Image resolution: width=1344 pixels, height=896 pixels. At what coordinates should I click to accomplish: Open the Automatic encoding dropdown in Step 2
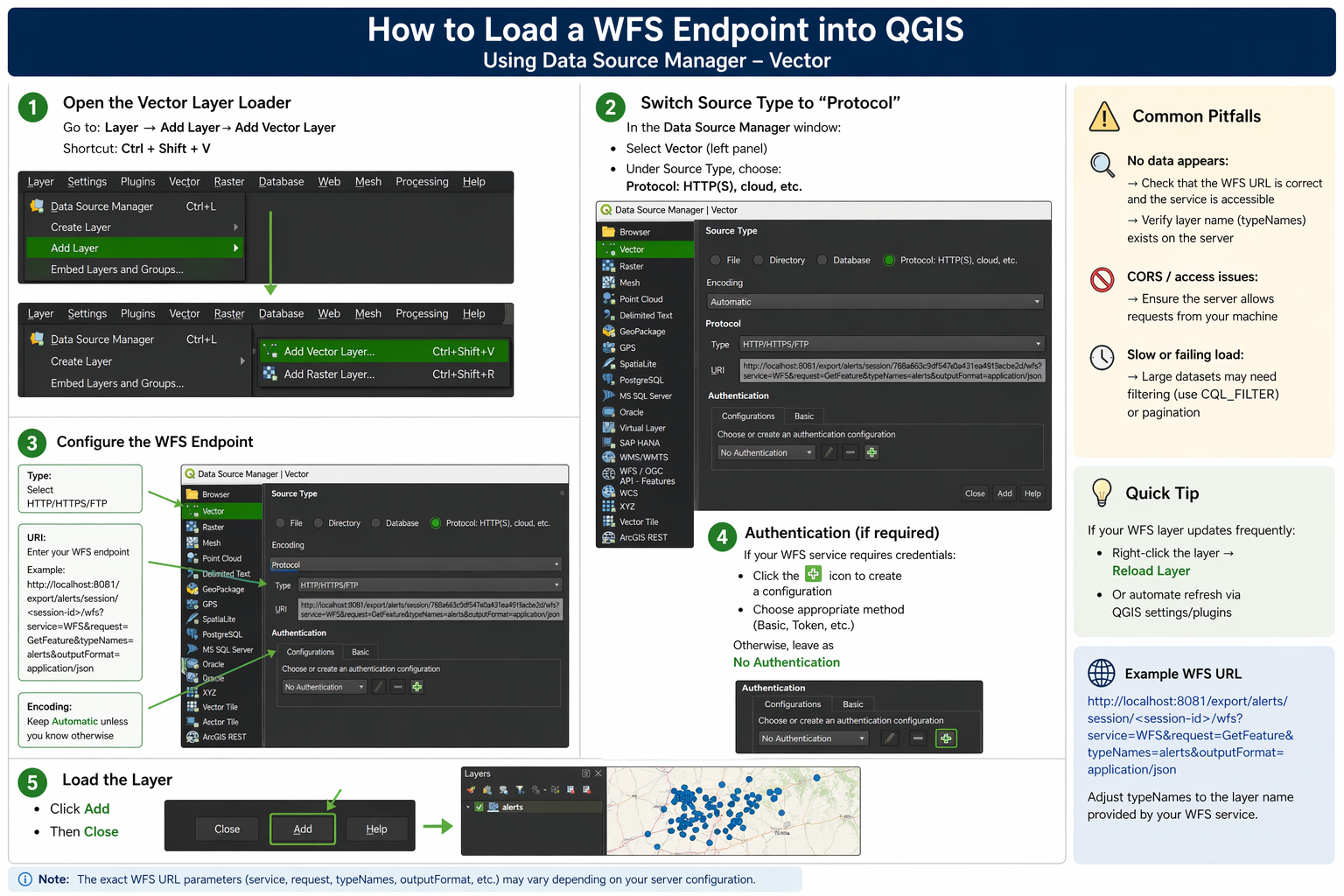[876, 302]
